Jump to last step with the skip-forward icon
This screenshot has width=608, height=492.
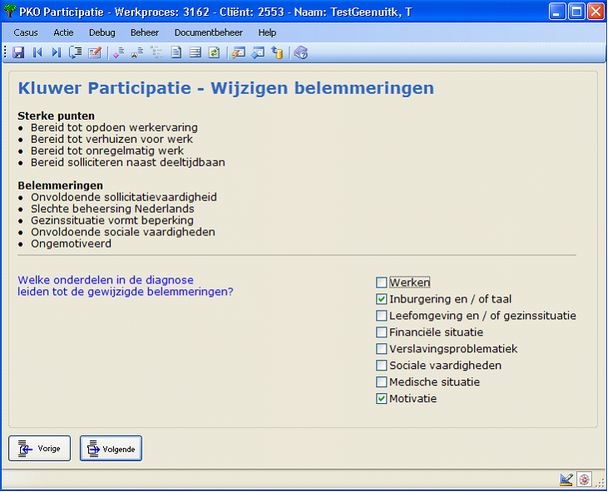pos(56,52)
